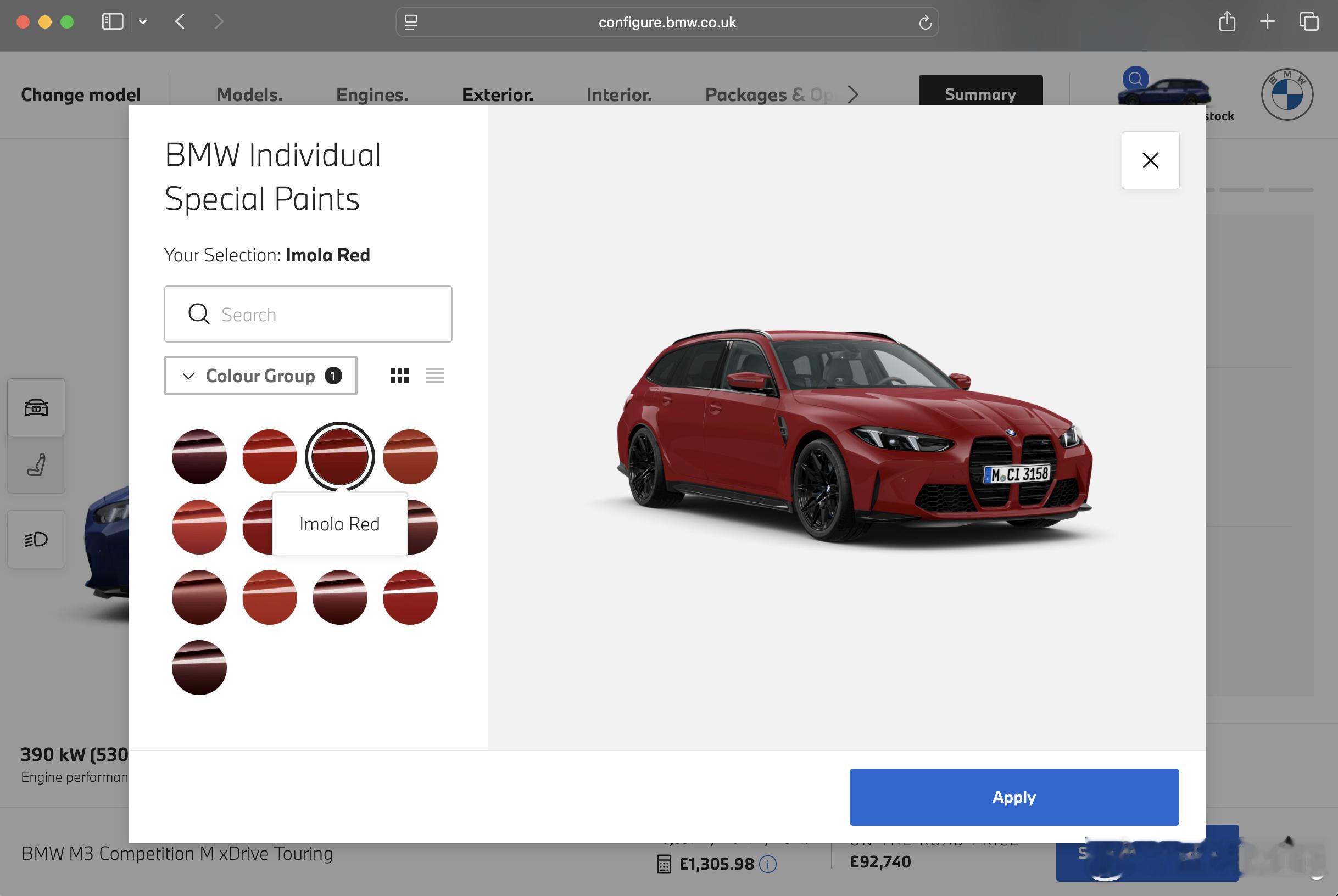Show more configurator tabs with right chevron
Screen dimensions: 1338x896
point(854,94)
